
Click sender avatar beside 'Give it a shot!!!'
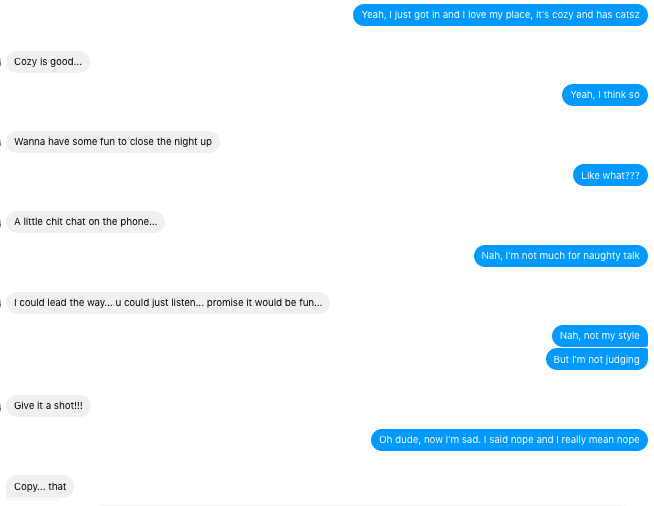(x=1, y=407)
